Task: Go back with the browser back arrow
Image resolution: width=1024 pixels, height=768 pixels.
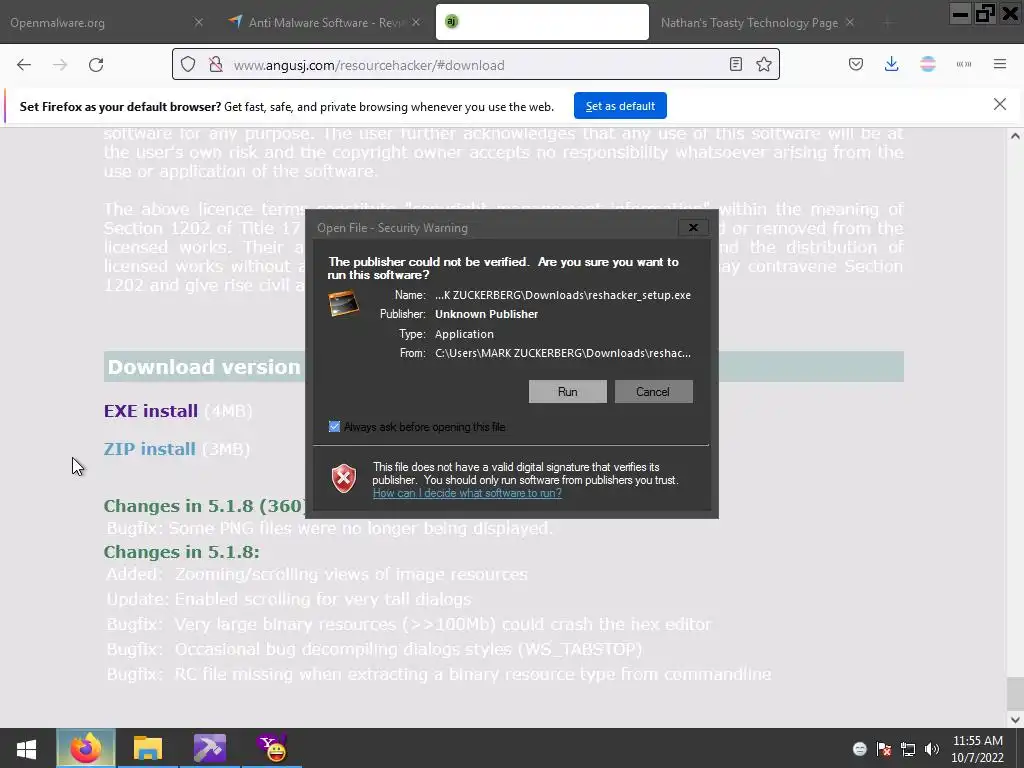Action: click(24, 65)
